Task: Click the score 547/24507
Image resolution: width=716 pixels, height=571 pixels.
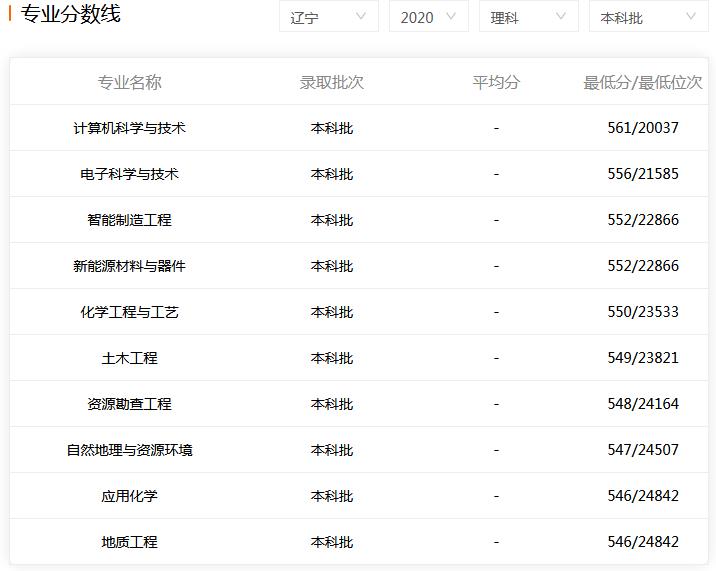Action: [x=643, y=450]
